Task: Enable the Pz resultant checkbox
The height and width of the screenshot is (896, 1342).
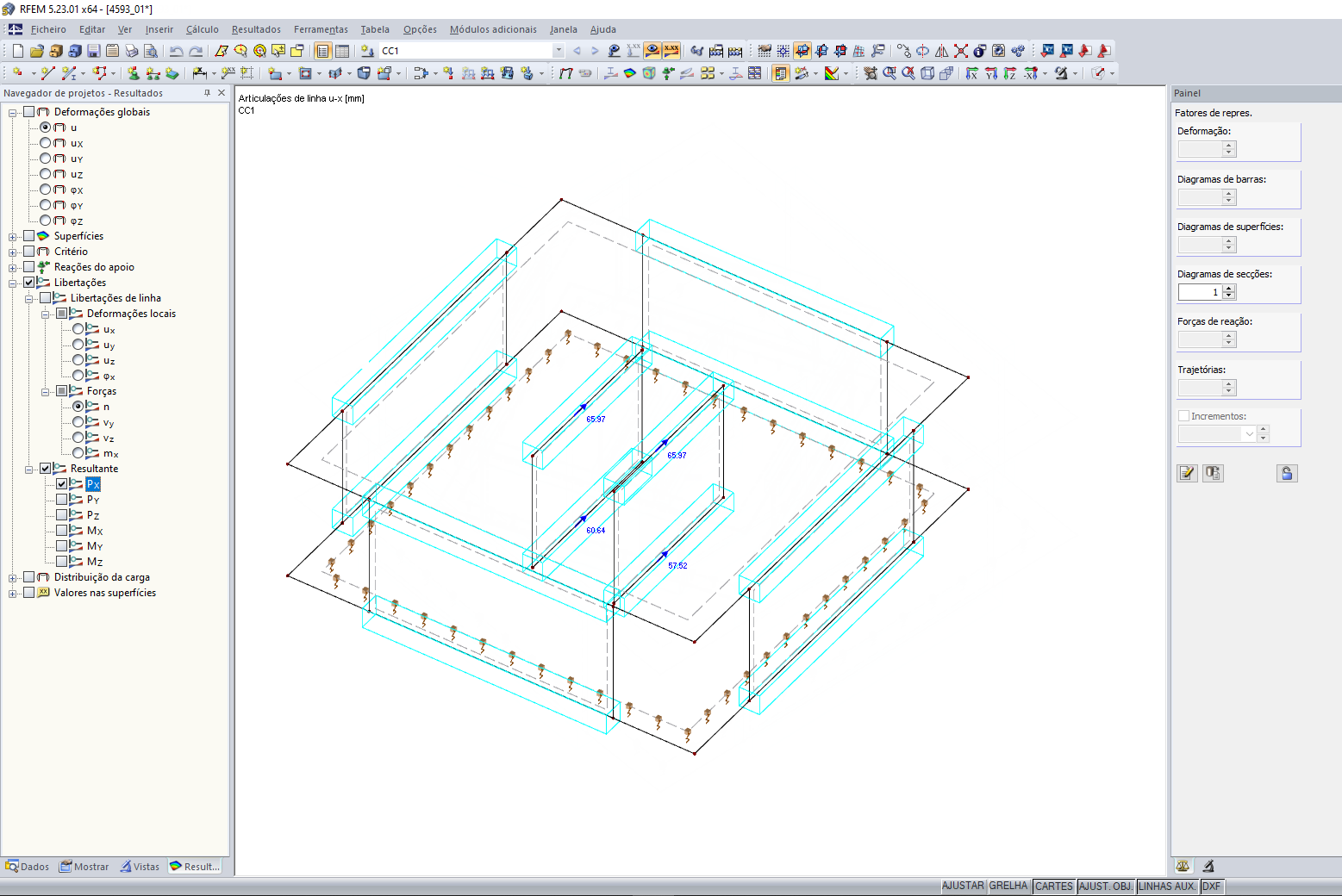Action: tap(62, 515)
